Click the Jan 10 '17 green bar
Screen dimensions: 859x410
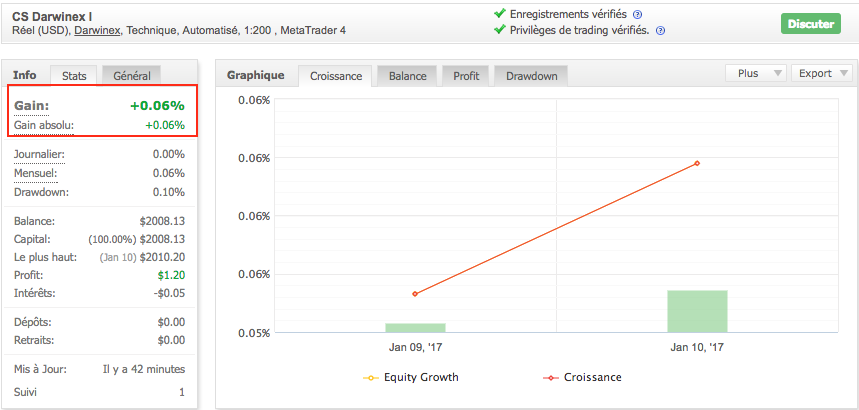(x=697, y=311)
